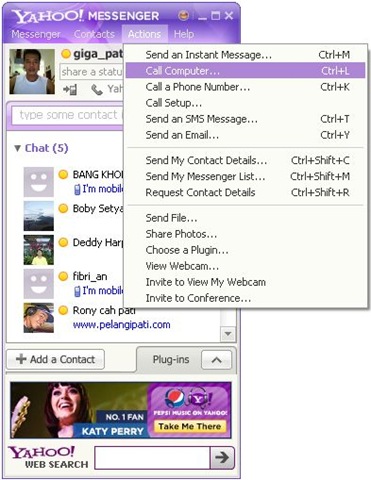Select contact Deddy Harp
The height and width of the screenshot is (480, 371).
click(x=98, y=242)
